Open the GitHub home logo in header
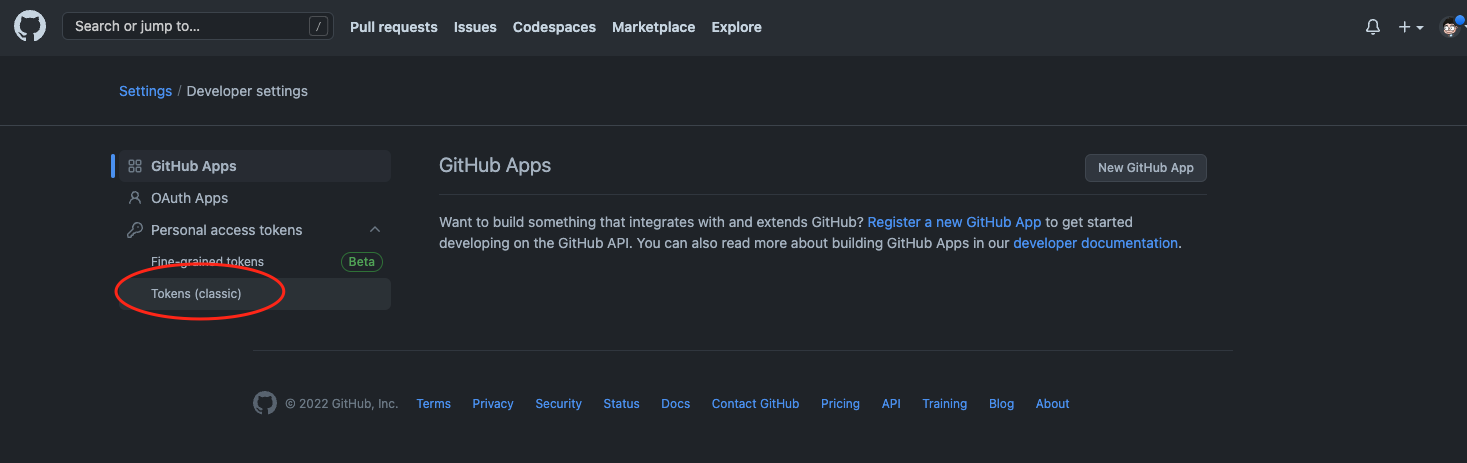This screenshot has width=1467, height=463. (x=30, y=27)
